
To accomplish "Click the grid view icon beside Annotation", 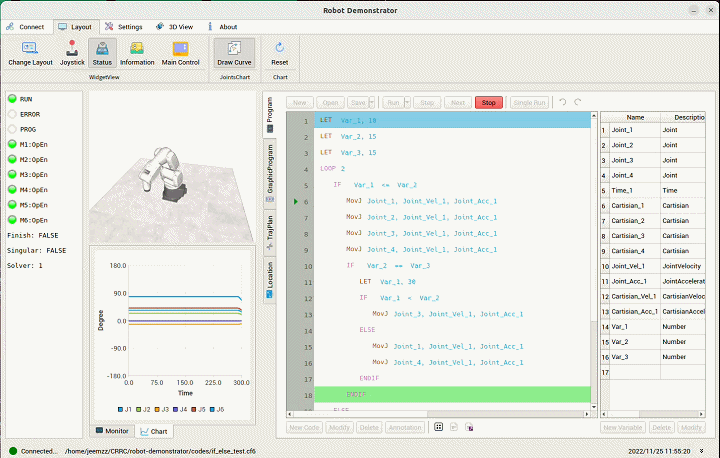I will pos(439,427).
